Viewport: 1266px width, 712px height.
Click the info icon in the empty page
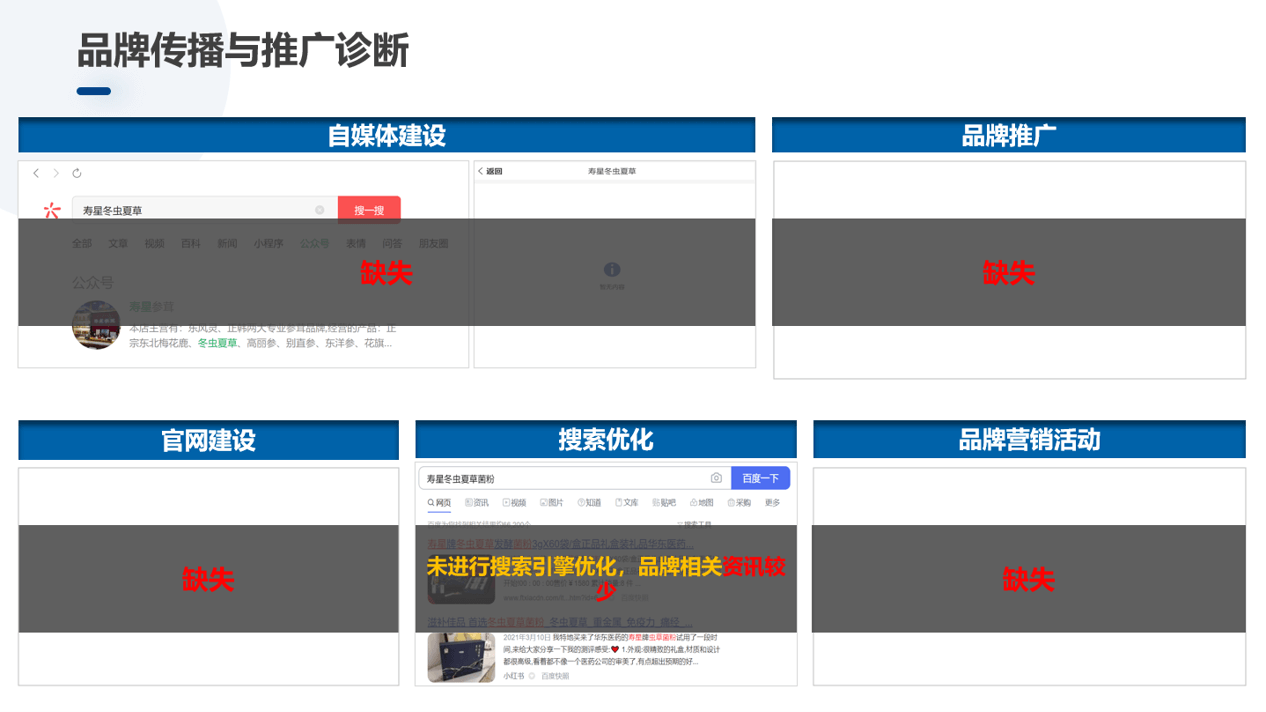click(612, 270)
